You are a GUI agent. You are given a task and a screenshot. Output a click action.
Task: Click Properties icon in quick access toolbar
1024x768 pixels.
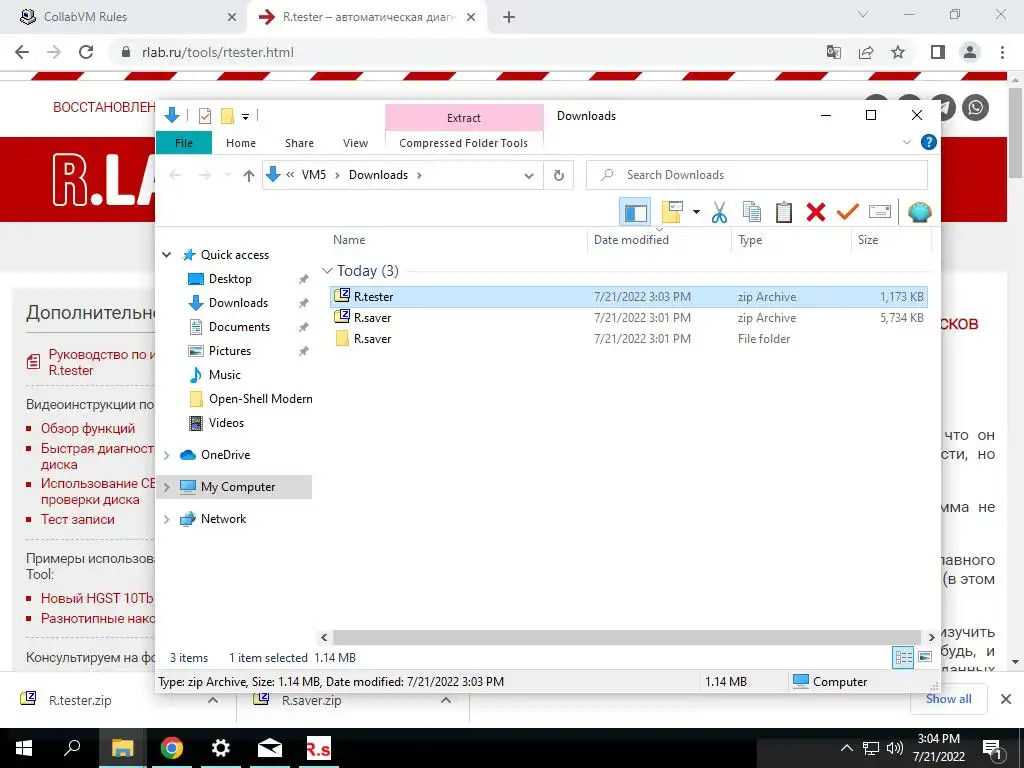[x=205, y=116]
